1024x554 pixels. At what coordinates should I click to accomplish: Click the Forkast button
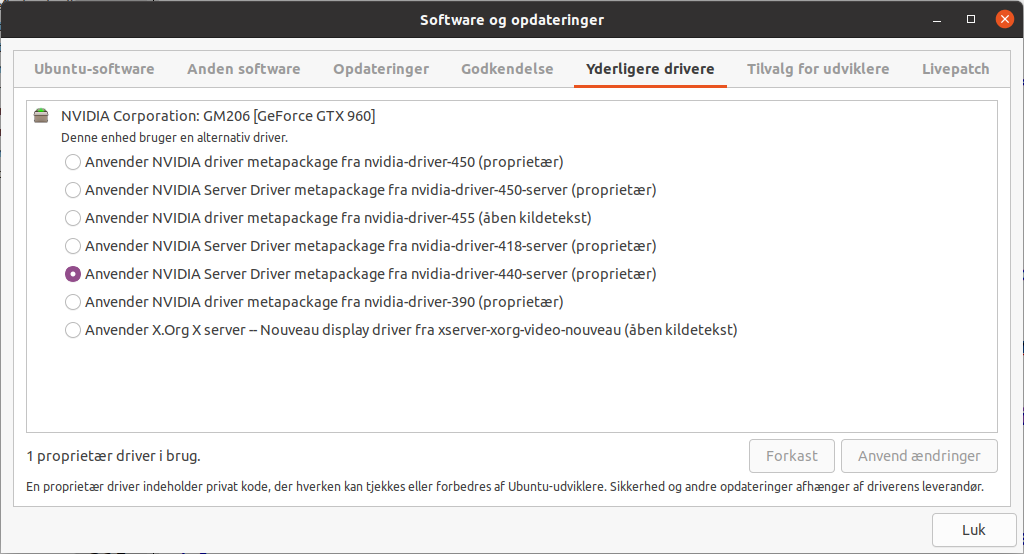click(792, 456)
